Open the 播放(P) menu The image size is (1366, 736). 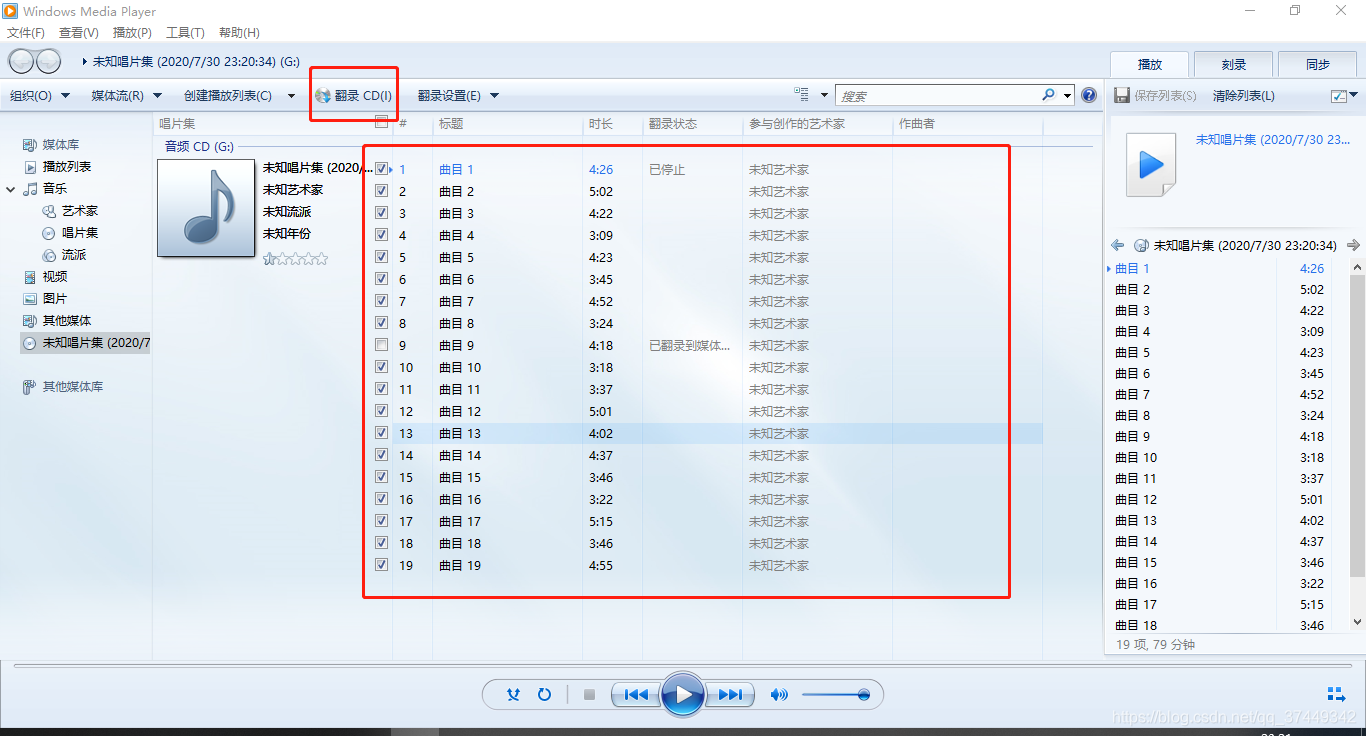[132, 33]
